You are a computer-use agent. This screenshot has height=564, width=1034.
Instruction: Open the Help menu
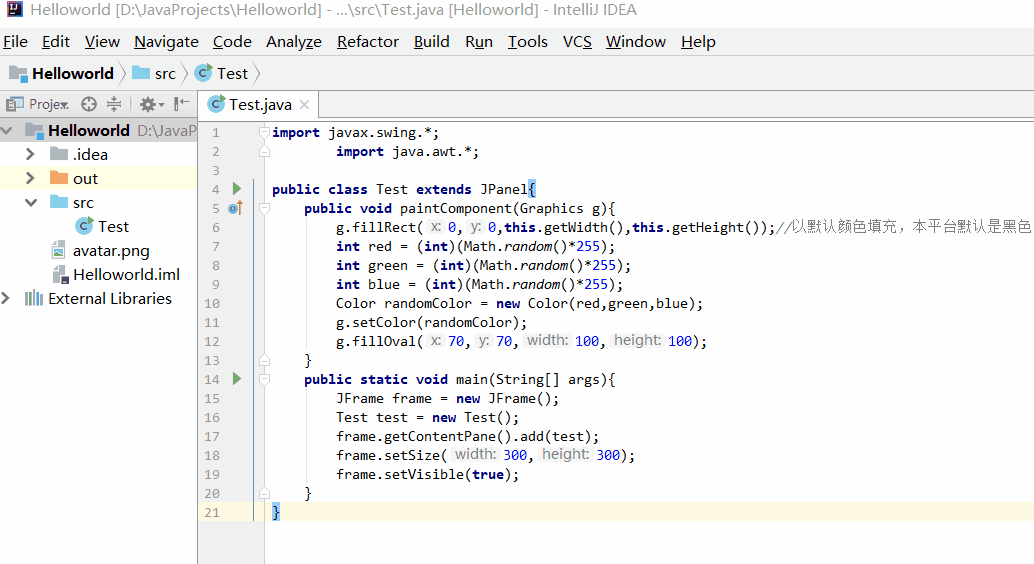[x=698, y=42]
